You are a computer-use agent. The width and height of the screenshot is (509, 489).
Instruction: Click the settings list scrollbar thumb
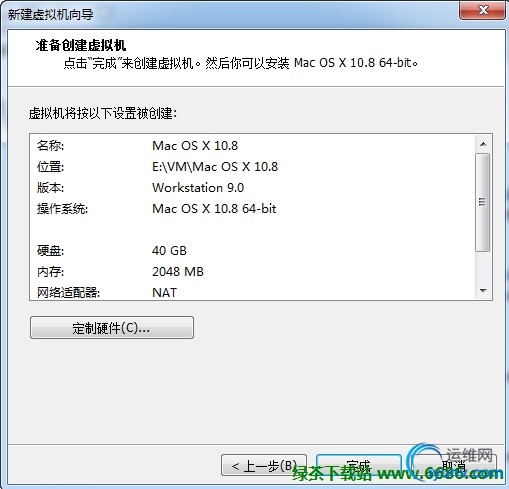click(482, 202)
